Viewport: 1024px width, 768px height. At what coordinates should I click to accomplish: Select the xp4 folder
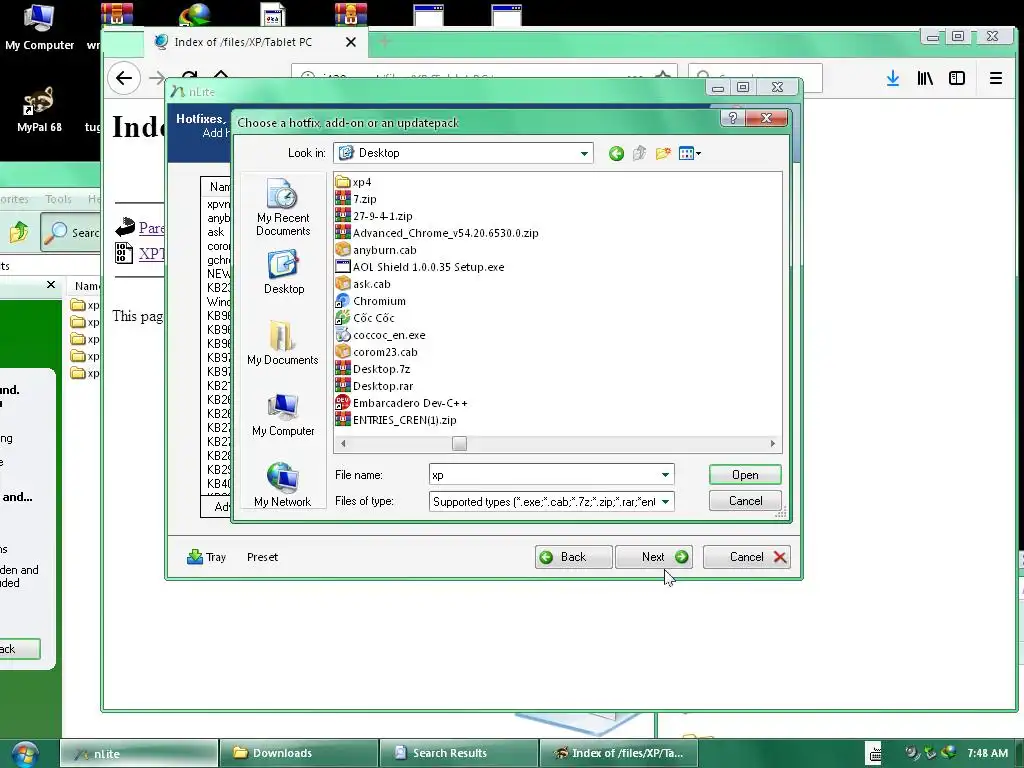coord(353,182)
